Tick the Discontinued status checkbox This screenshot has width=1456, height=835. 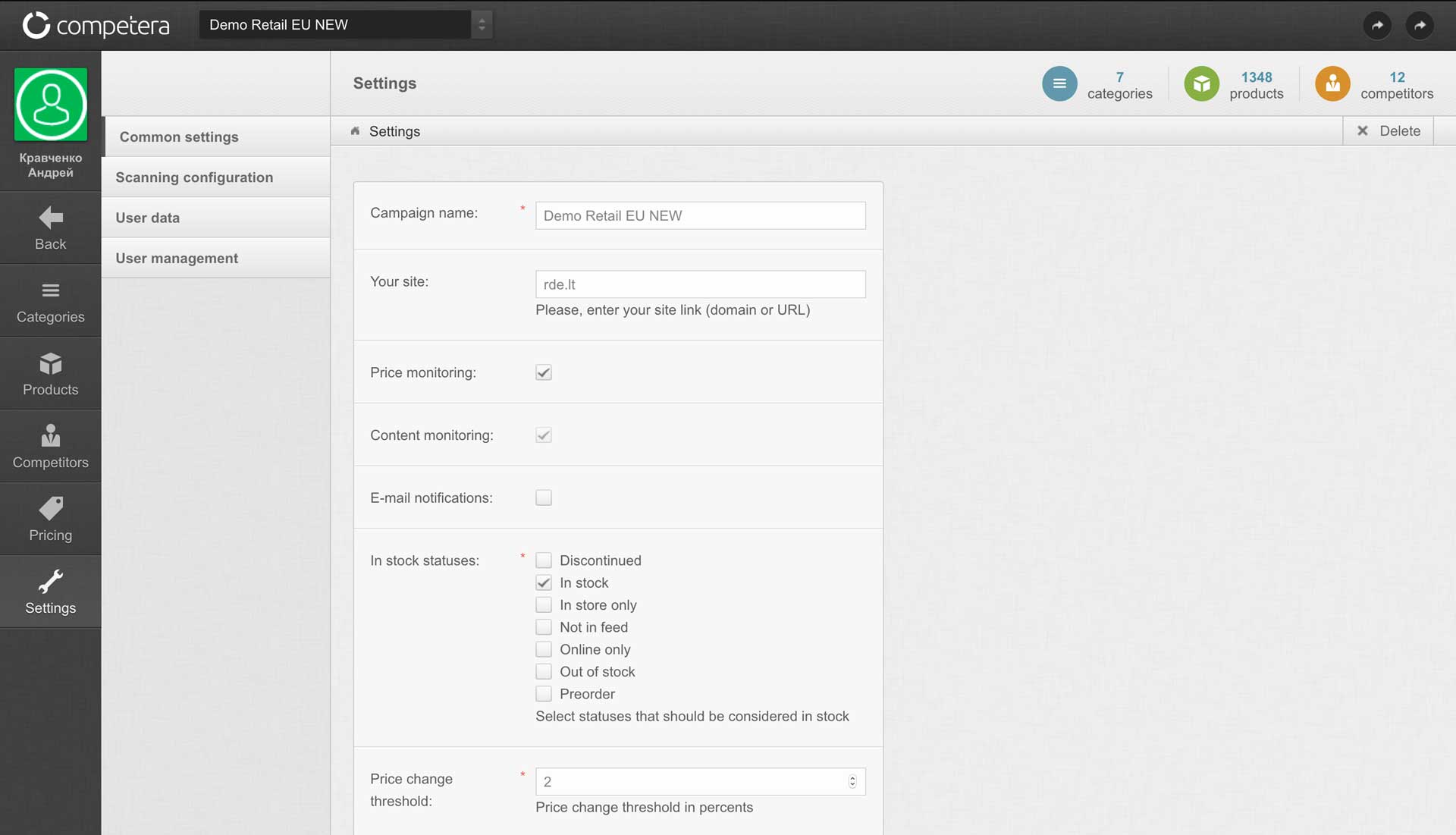tap(544, 560)
